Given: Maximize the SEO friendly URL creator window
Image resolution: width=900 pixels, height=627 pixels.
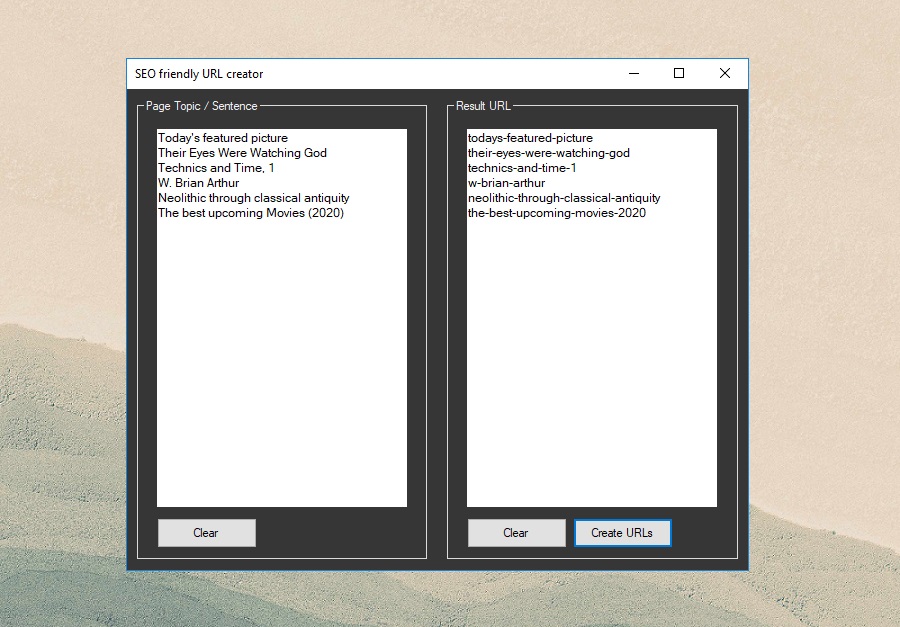Looking at the screenshot, I should [x=679, y=73].
